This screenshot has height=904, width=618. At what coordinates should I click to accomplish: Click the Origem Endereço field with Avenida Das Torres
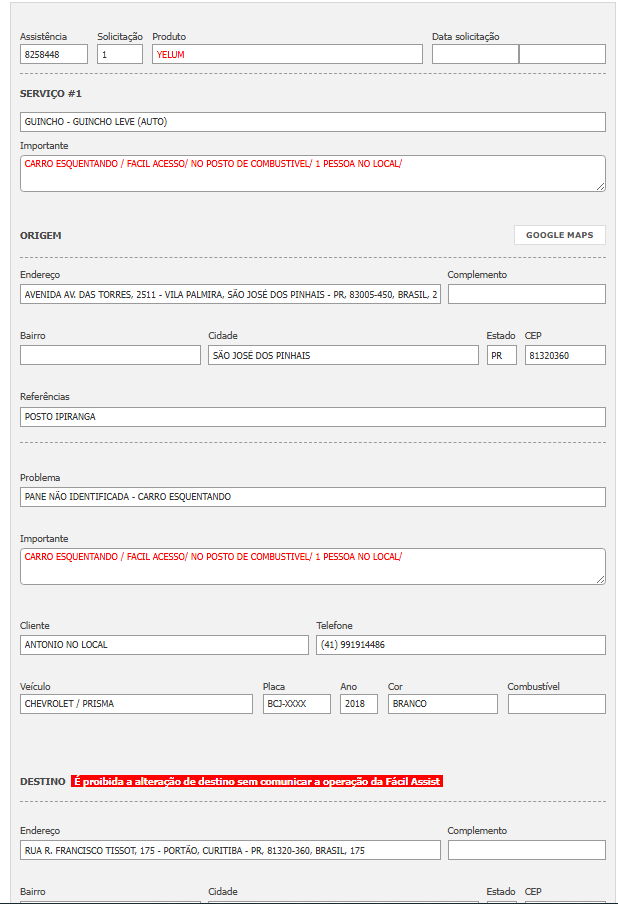[x=230, y=294]
